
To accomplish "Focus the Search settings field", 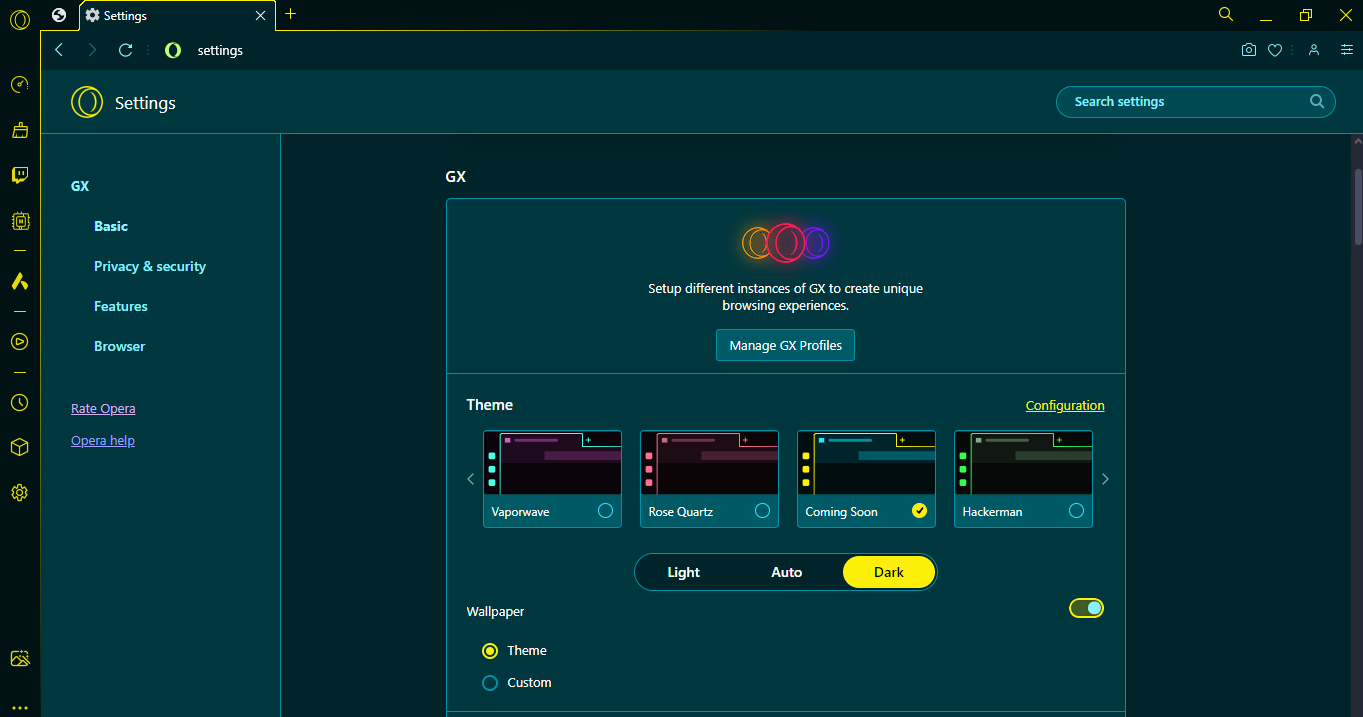I will [1196, 102].
